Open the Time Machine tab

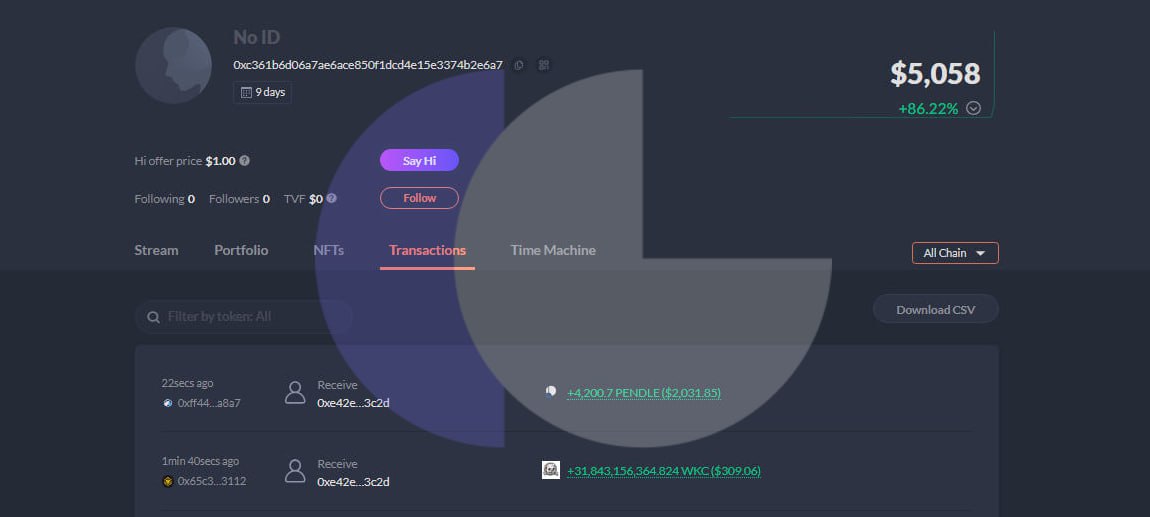pyautogui.click(x=552, y=250)
